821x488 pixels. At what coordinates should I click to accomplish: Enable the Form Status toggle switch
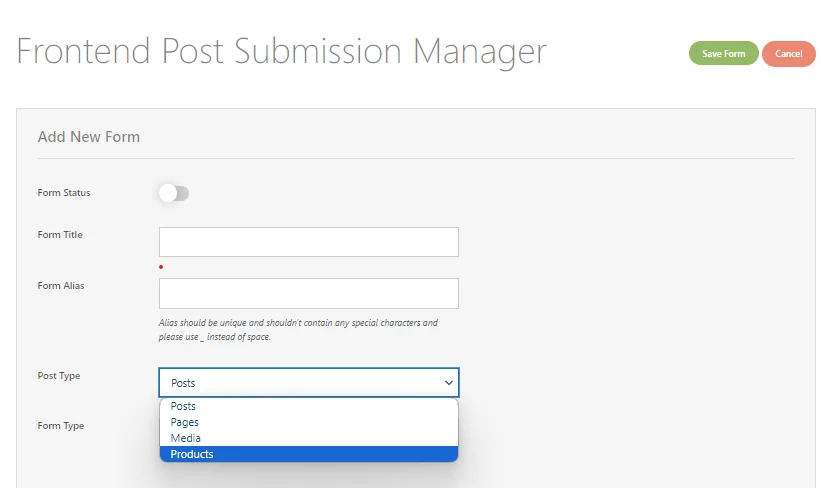coord(174,193)
